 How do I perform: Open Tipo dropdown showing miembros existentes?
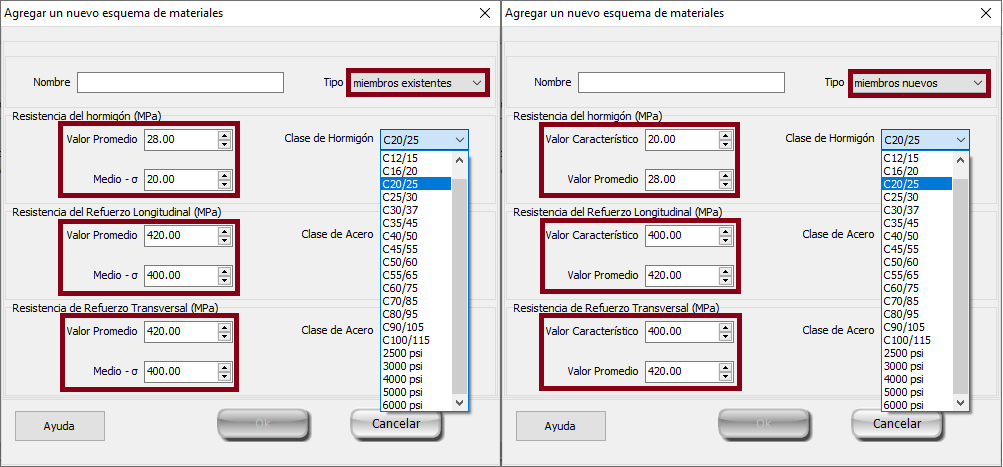pos(417,82)
